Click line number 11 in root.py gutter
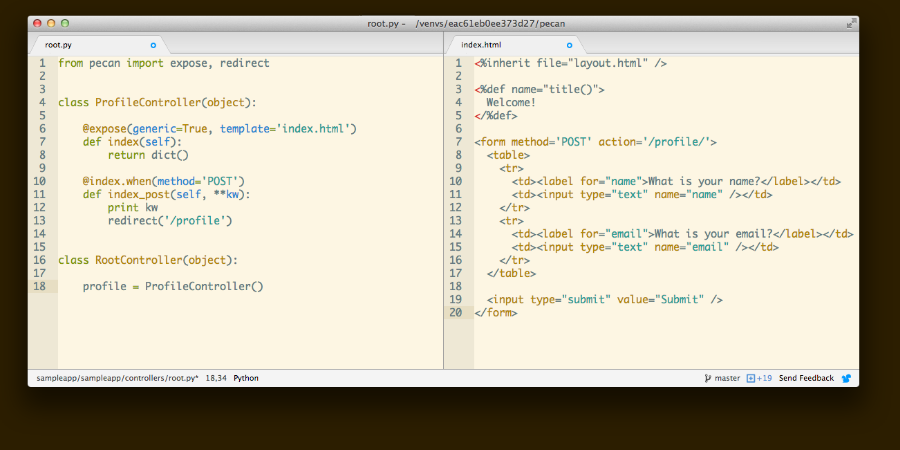 point(40,194)
